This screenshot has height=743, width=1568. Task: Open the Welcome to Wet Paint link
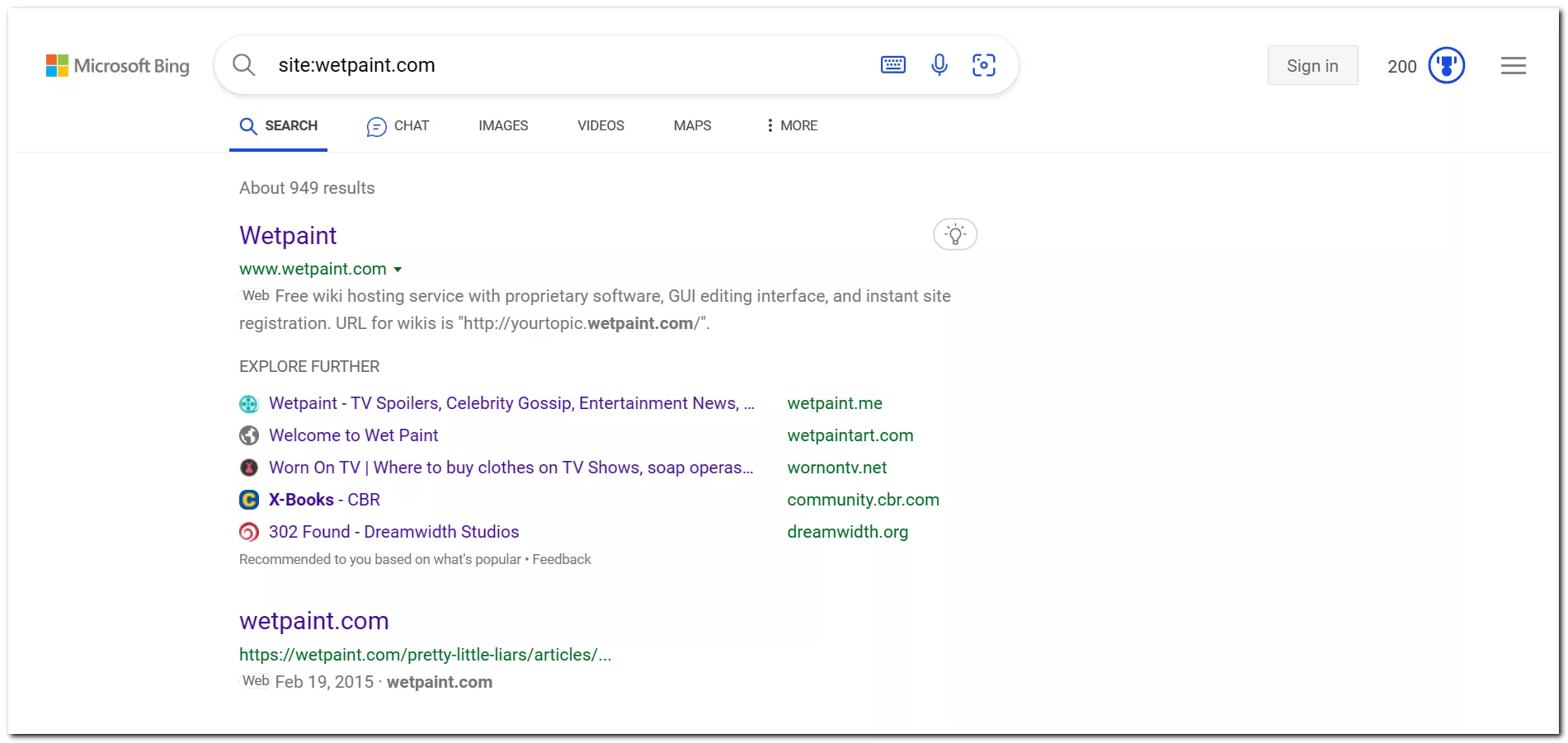353,435
